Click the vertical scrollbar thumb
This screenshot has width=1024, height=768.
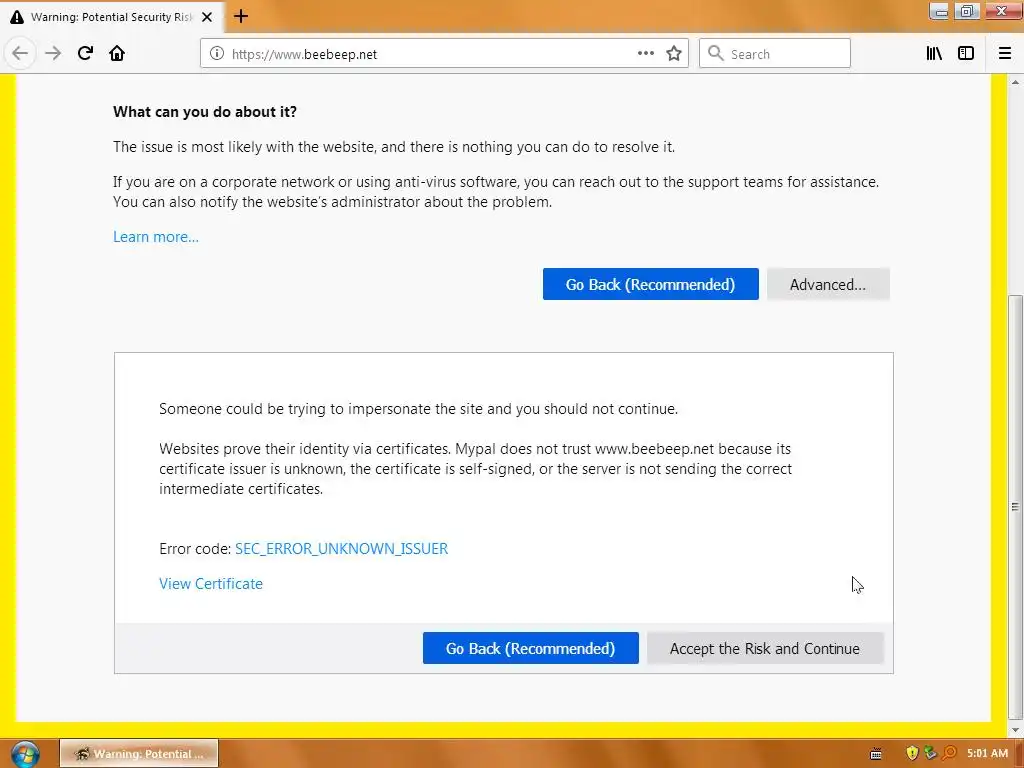coord(1015,506)
